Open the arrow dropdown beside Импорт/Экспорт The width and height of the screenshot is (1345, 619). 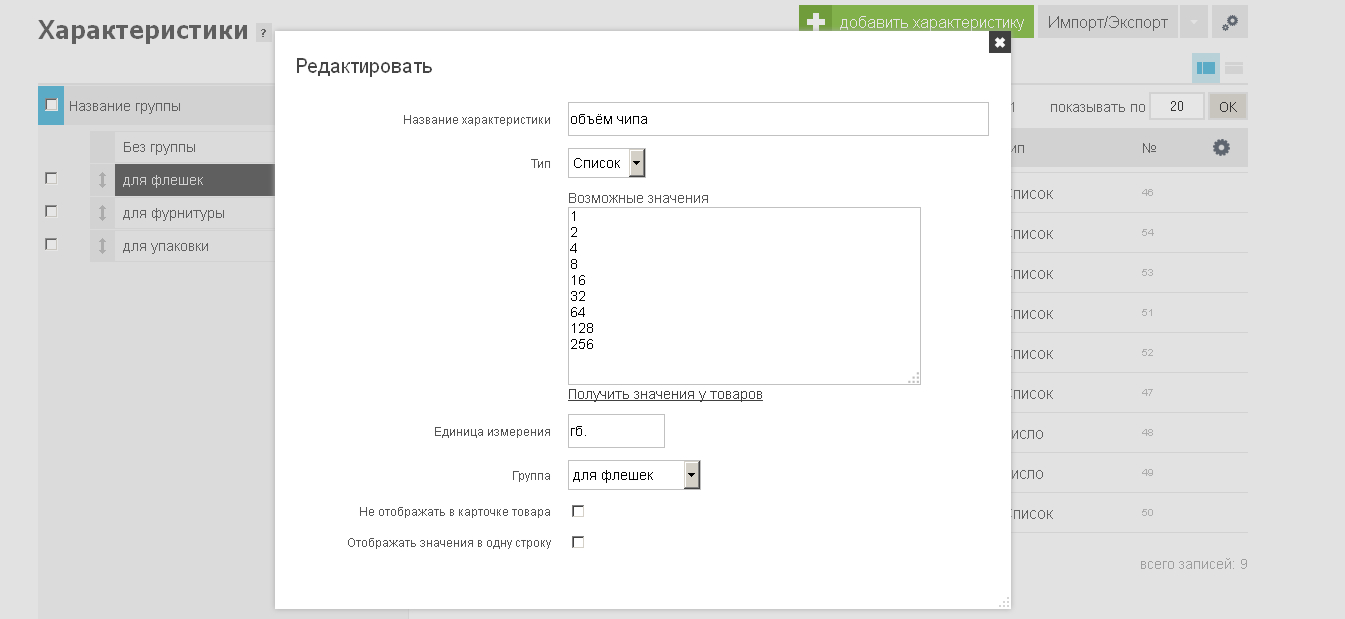point(1193,22)
